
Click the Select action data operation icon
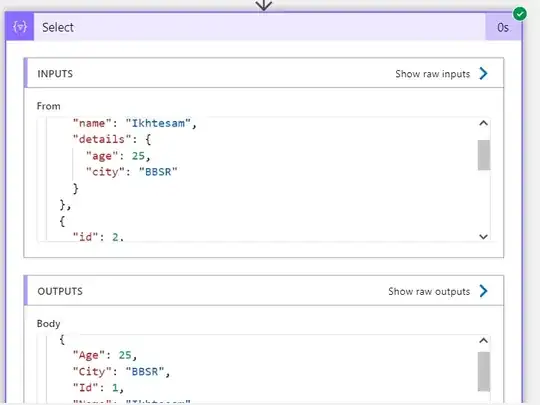click(x=20, y=27)
